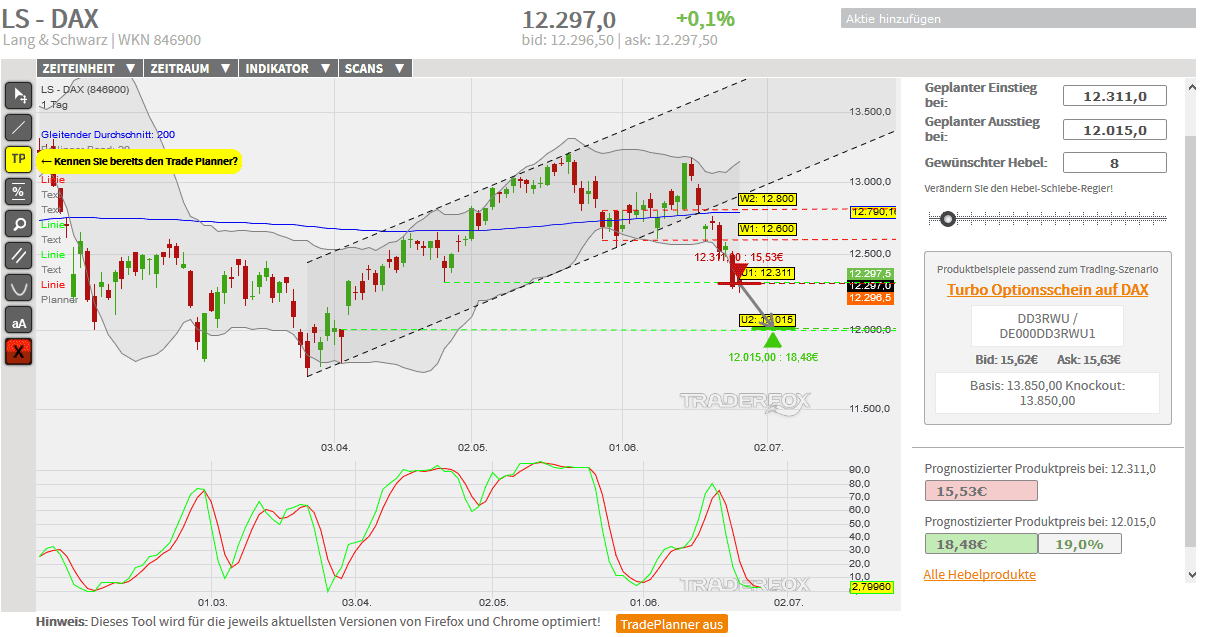This screenshot has height=637, width=1205.
Task: Click the magnifier zoom tool
Action: (x=19, y=223)
